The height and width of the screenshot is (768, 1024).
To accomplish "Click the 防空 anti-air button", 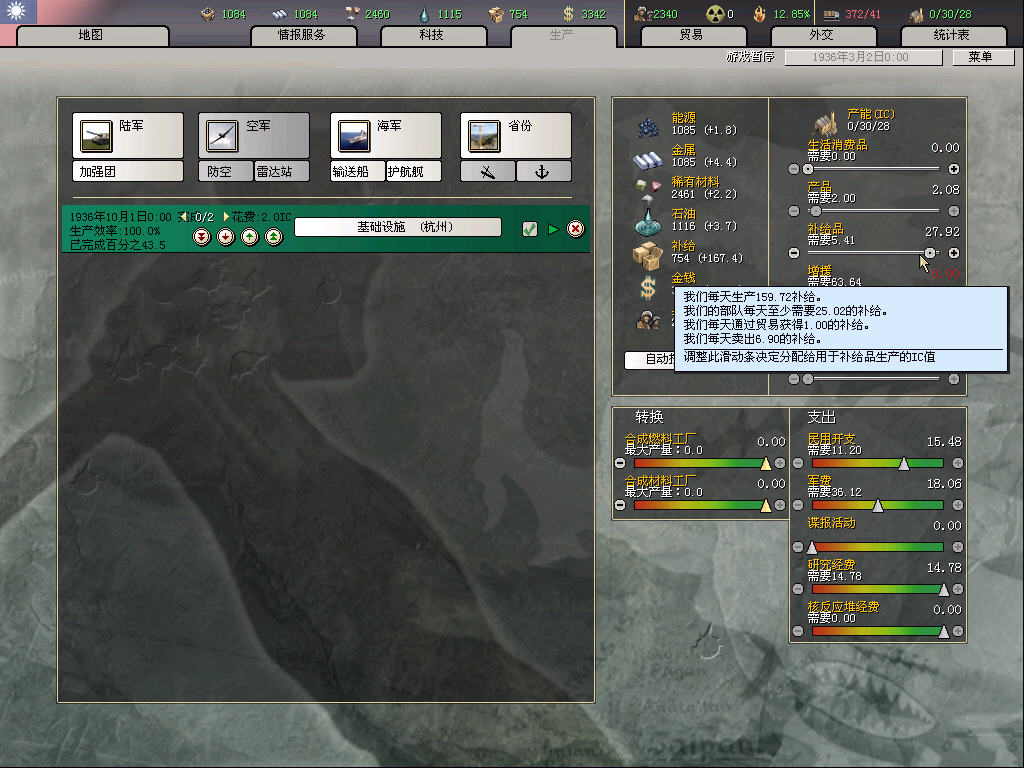I will (225, 172).
